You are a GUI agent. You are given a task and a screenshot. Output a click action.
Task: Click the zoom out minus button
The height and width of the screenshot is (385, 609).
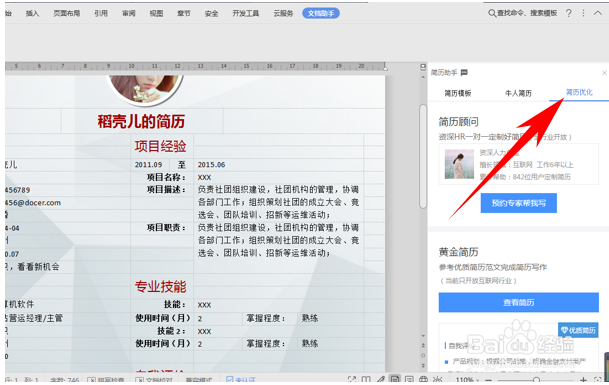[x=489, y=380]
